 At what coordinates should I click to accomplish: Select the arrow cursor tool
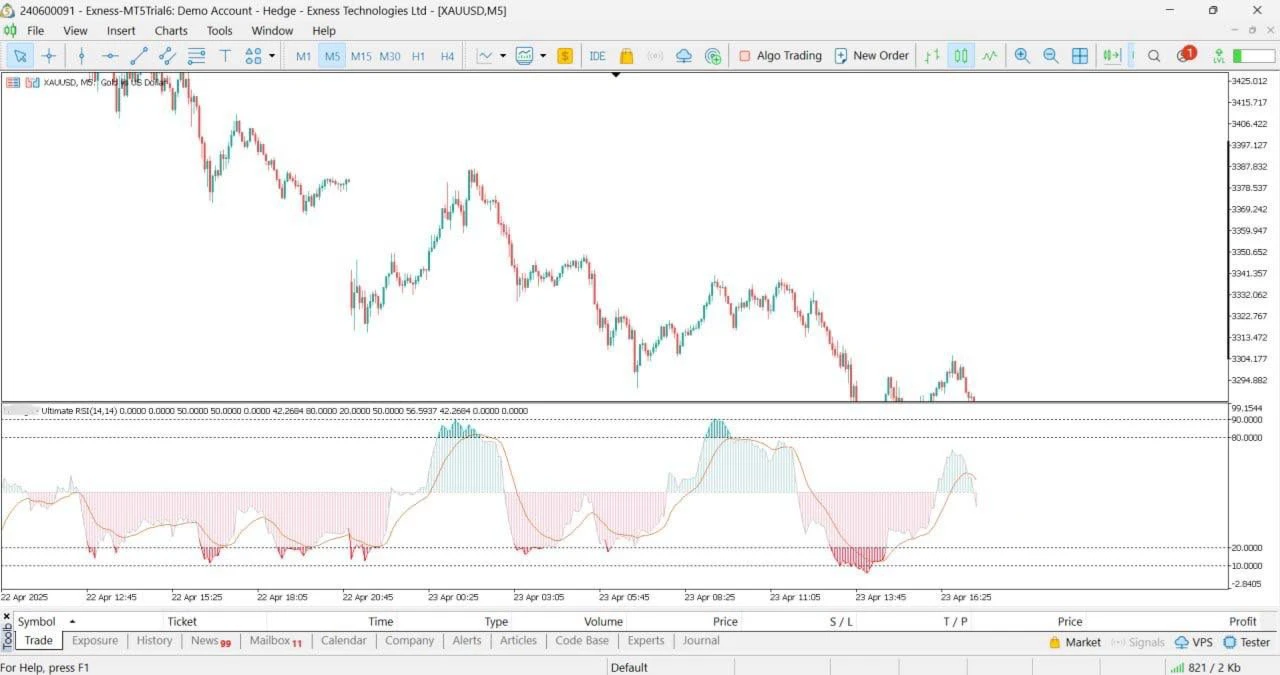tap(20, 56)
